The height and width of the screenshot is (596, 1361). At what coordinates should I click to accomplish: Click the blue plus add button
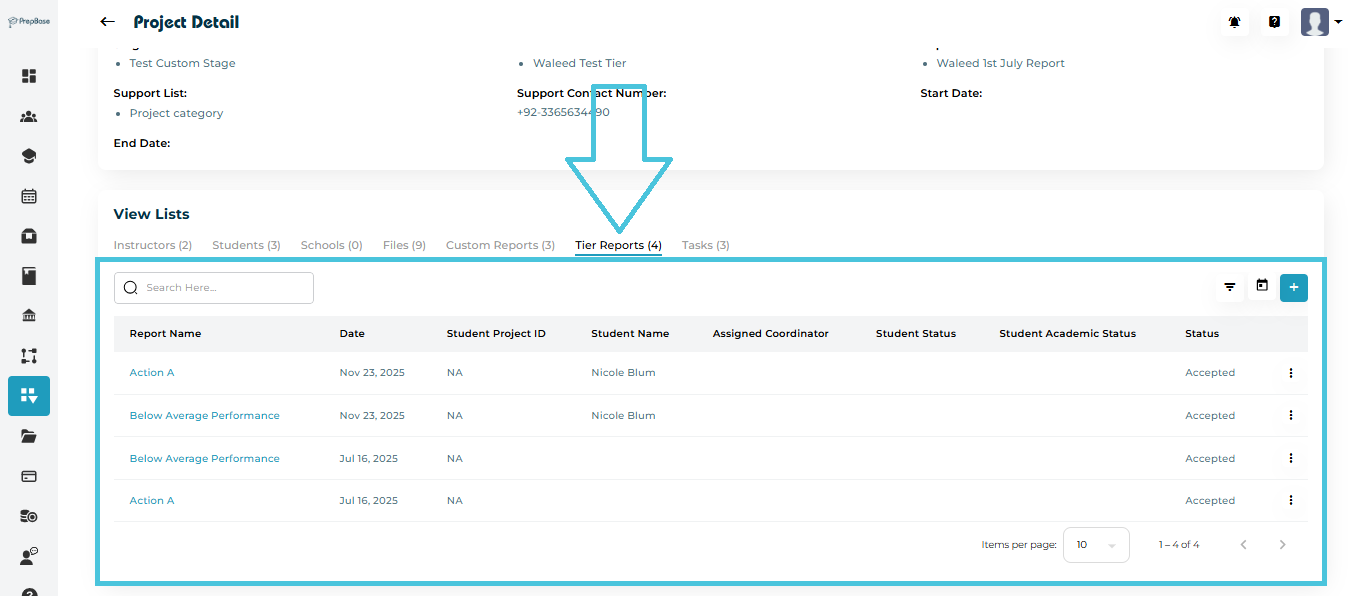tap(1293, 288)
